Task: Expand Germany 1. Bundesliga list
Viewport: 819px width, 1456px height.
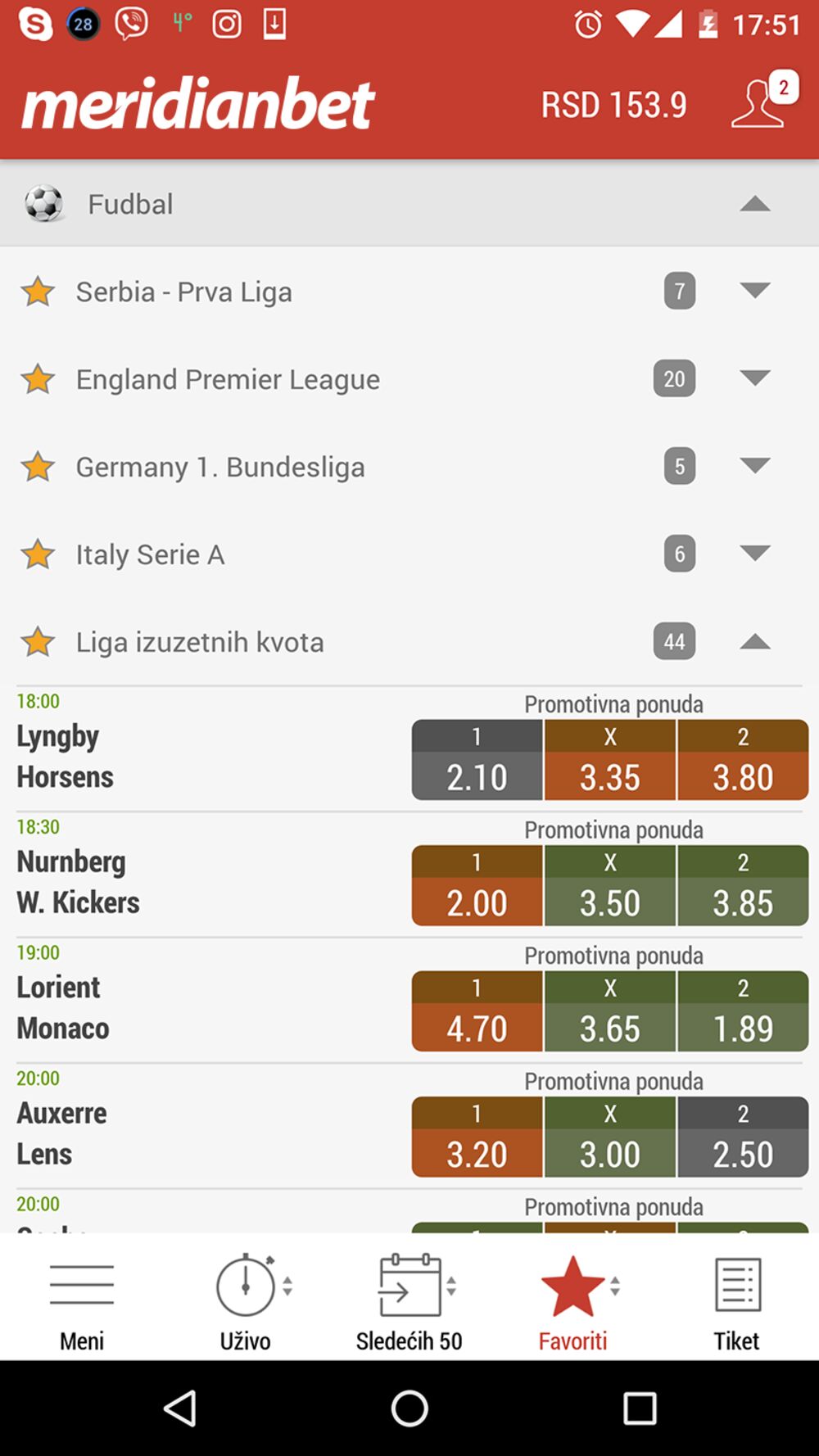Action: tap(754, 465)
